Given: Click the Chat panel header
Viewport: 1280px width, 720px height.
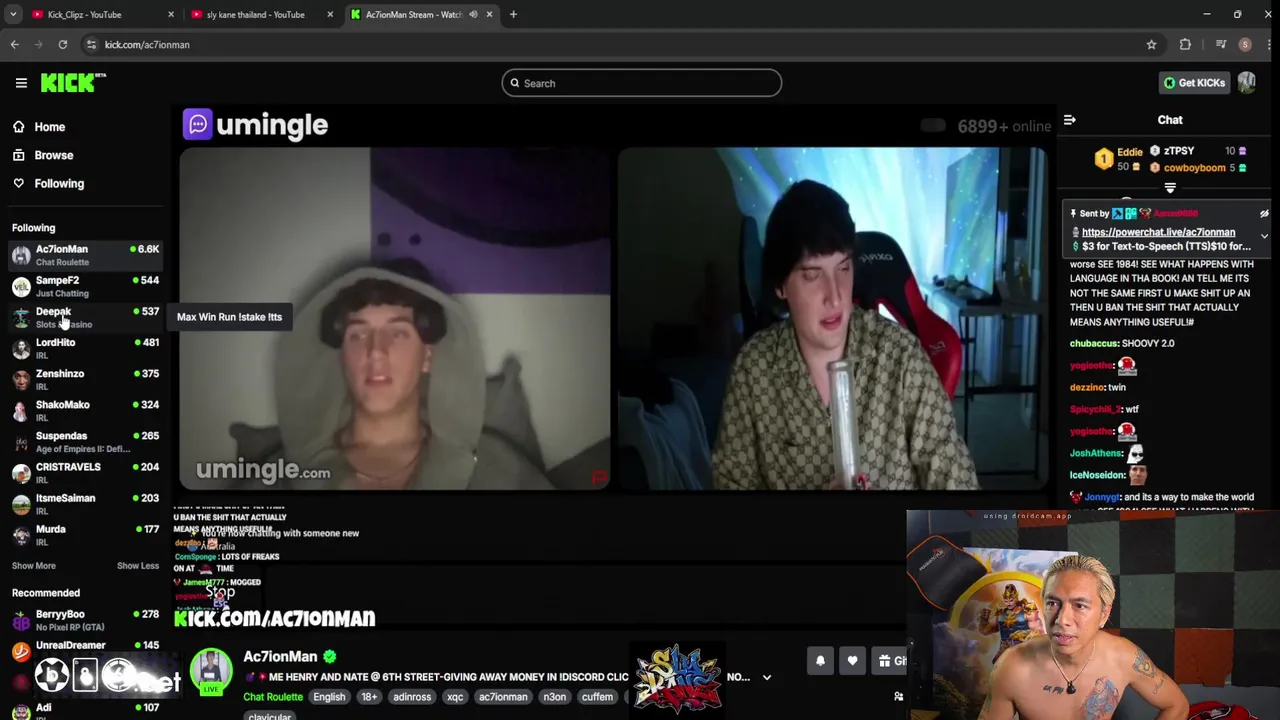Looking at the screenshot, I should click(1170, 120).
